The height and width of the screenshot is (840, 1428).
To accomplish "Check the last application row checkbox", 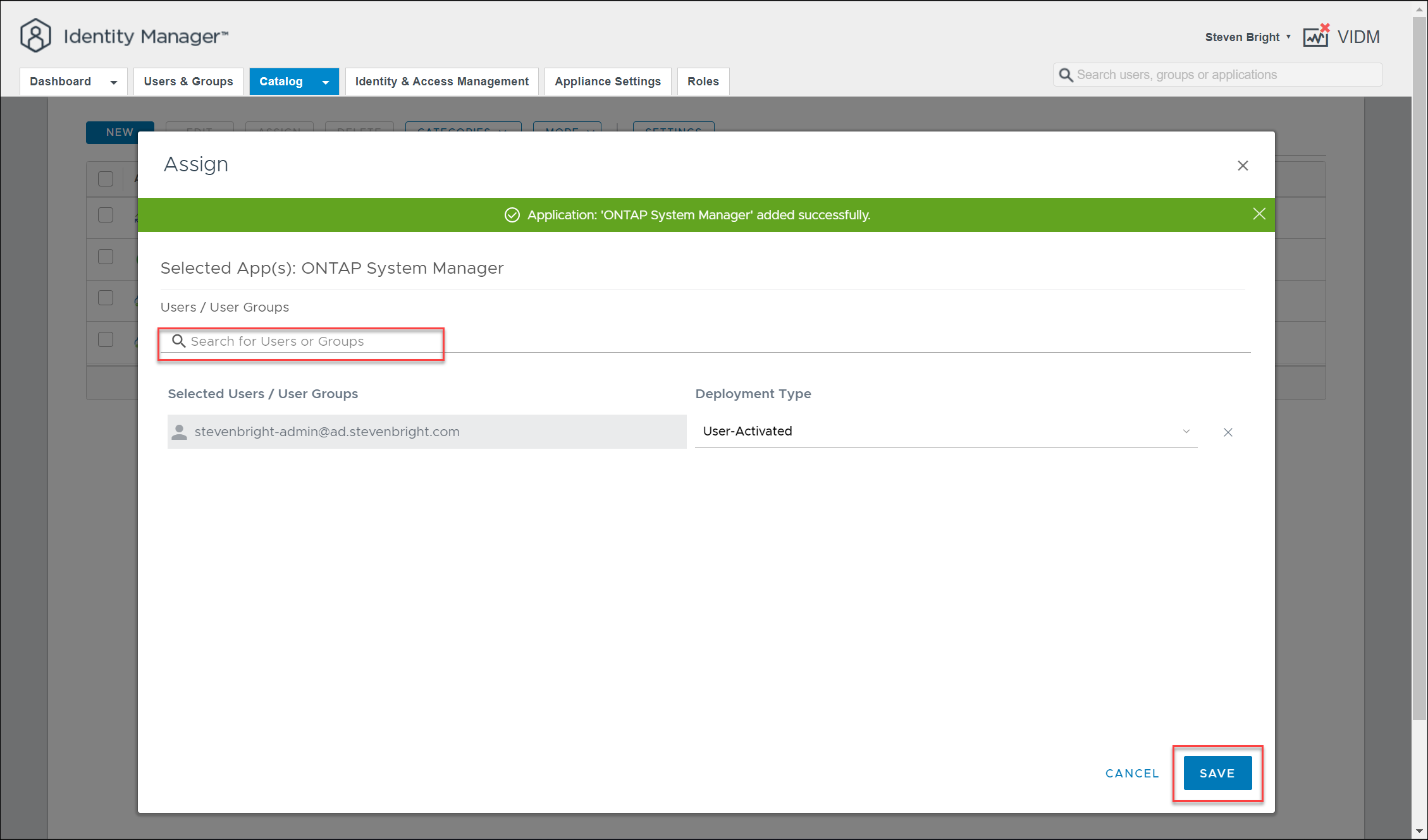I will (x=106, y=339).
